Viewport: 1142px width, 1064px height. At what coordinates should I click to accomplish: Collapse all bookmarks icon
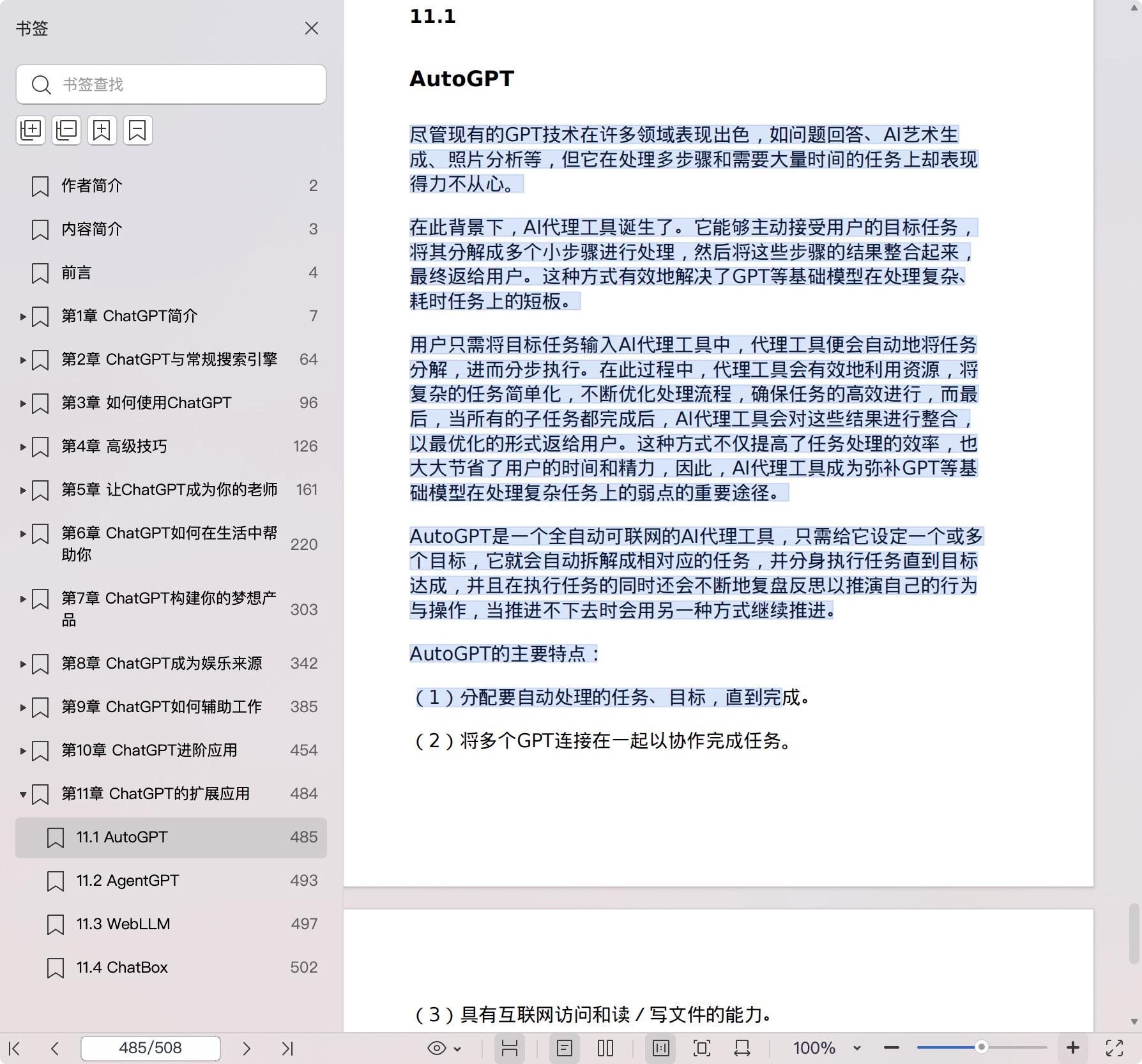[x=66, y=130]
